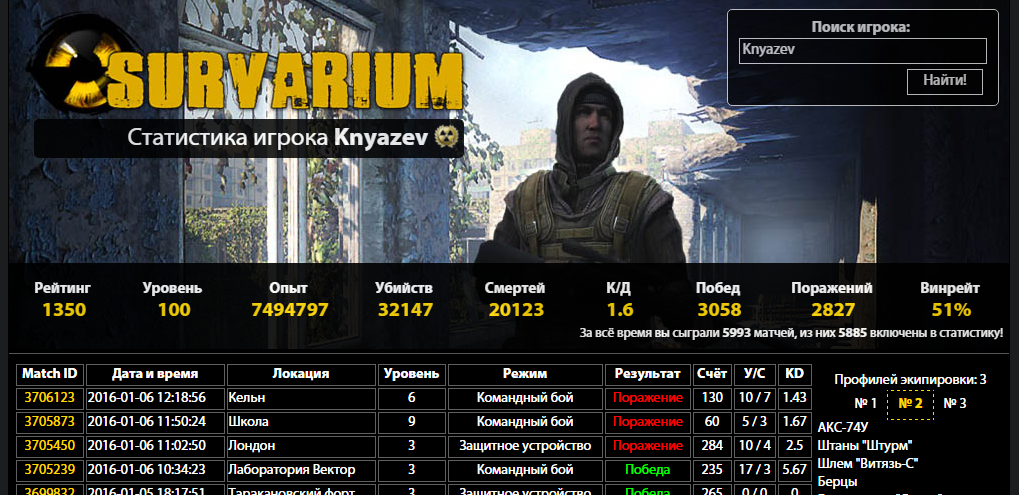The image size is (1019, 495).
Task: Click the Побед value 3058
Action: click(719, 310)
